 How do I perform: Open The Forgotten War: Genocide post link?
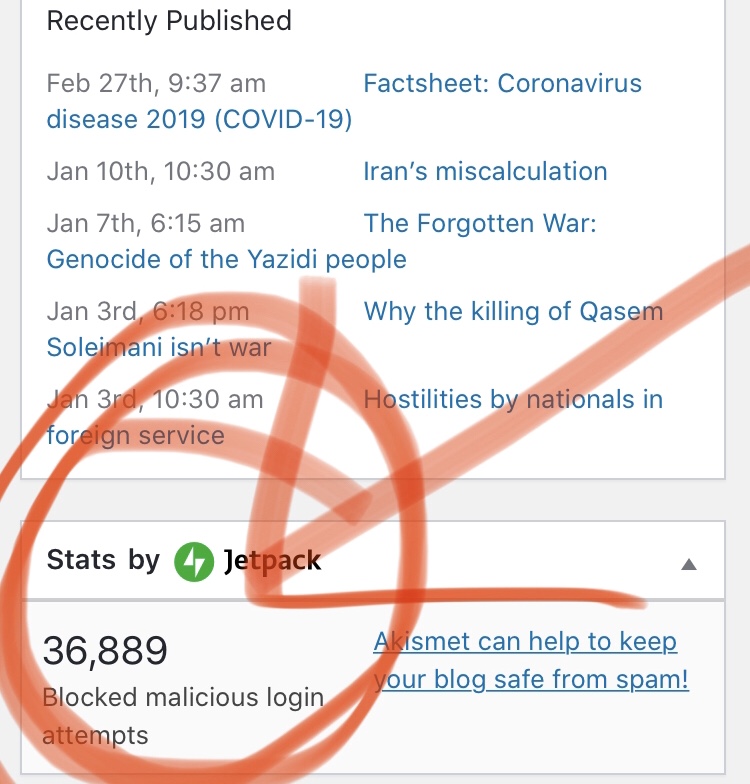pos(480,223)
